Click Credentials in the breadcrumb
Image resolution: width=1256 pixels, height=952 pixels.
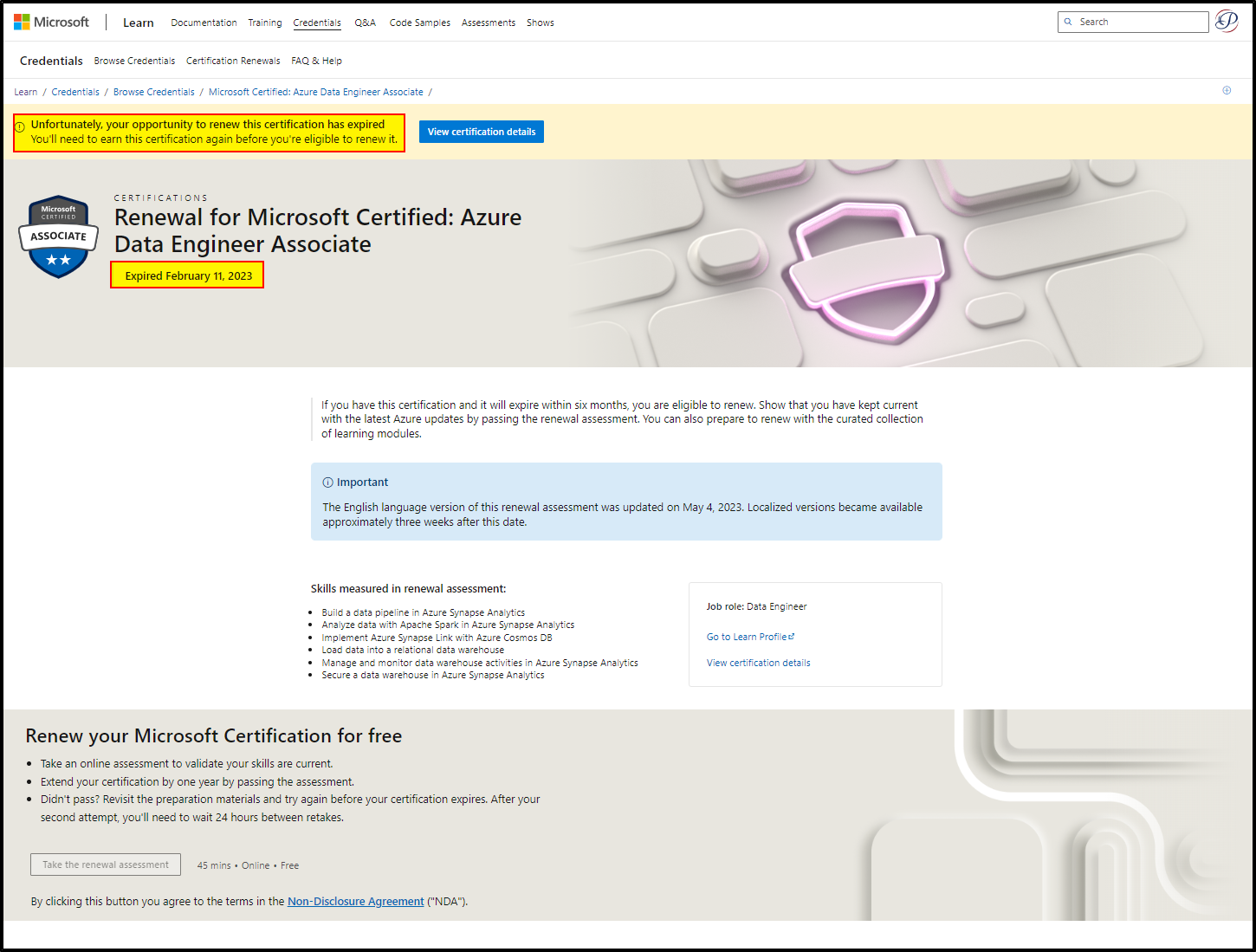[x=75, y=92]
